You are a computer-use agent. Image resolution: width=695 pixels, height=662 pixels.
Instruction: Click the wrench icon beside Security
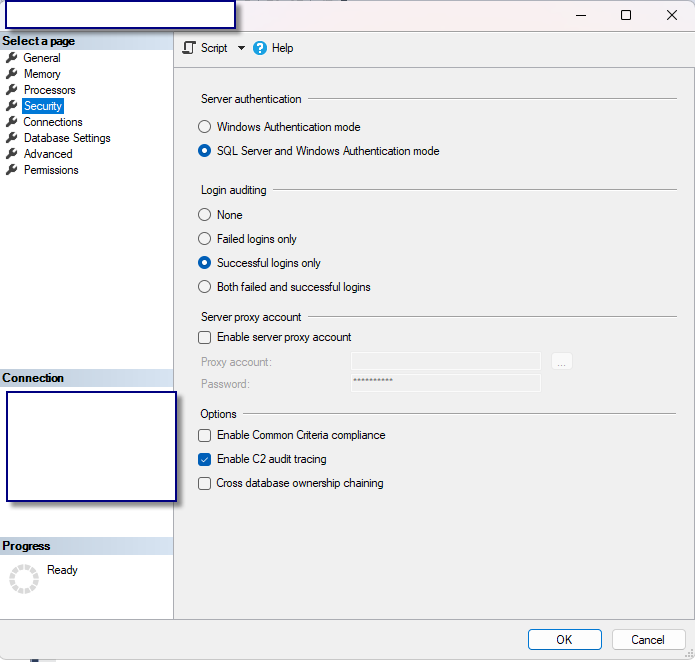(12, 105)
